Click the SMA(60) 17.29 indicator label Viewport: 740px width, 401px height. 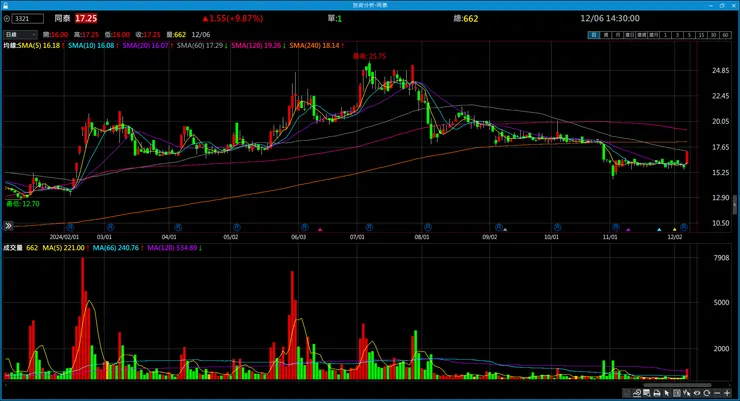[202, 45]
